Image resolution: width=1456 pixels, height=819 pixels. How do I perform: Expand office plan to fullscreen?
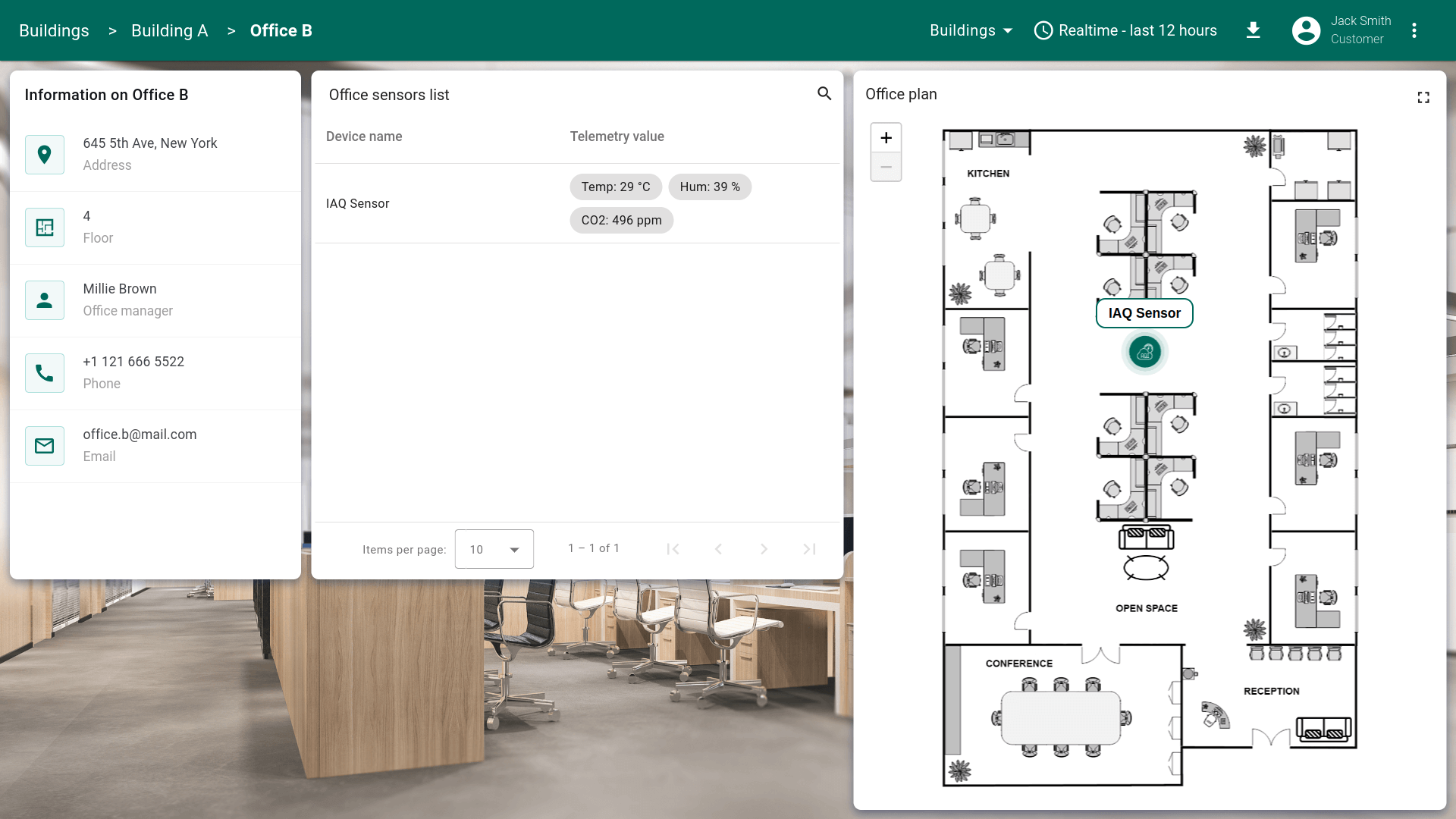[x=1423, y=97]
